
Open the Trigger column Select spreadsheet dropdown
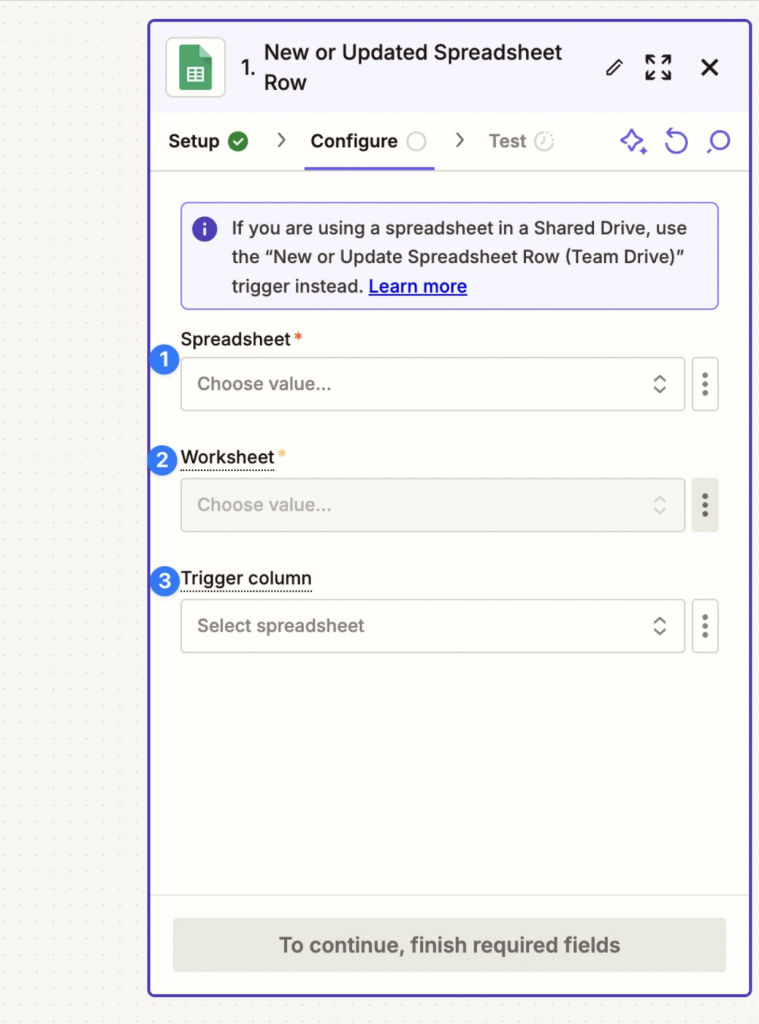pos(432,626)
